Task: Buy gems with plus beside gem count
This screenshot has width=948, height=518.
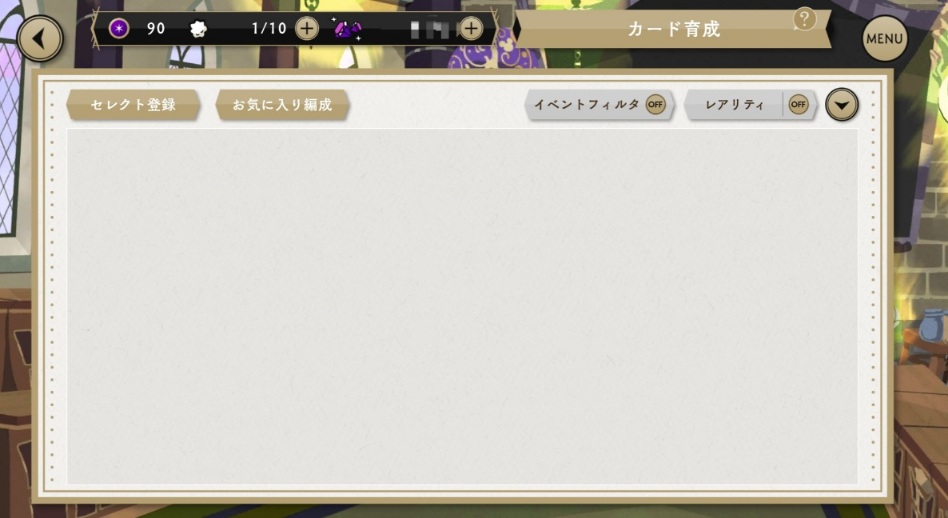Action: pos(471,28)
